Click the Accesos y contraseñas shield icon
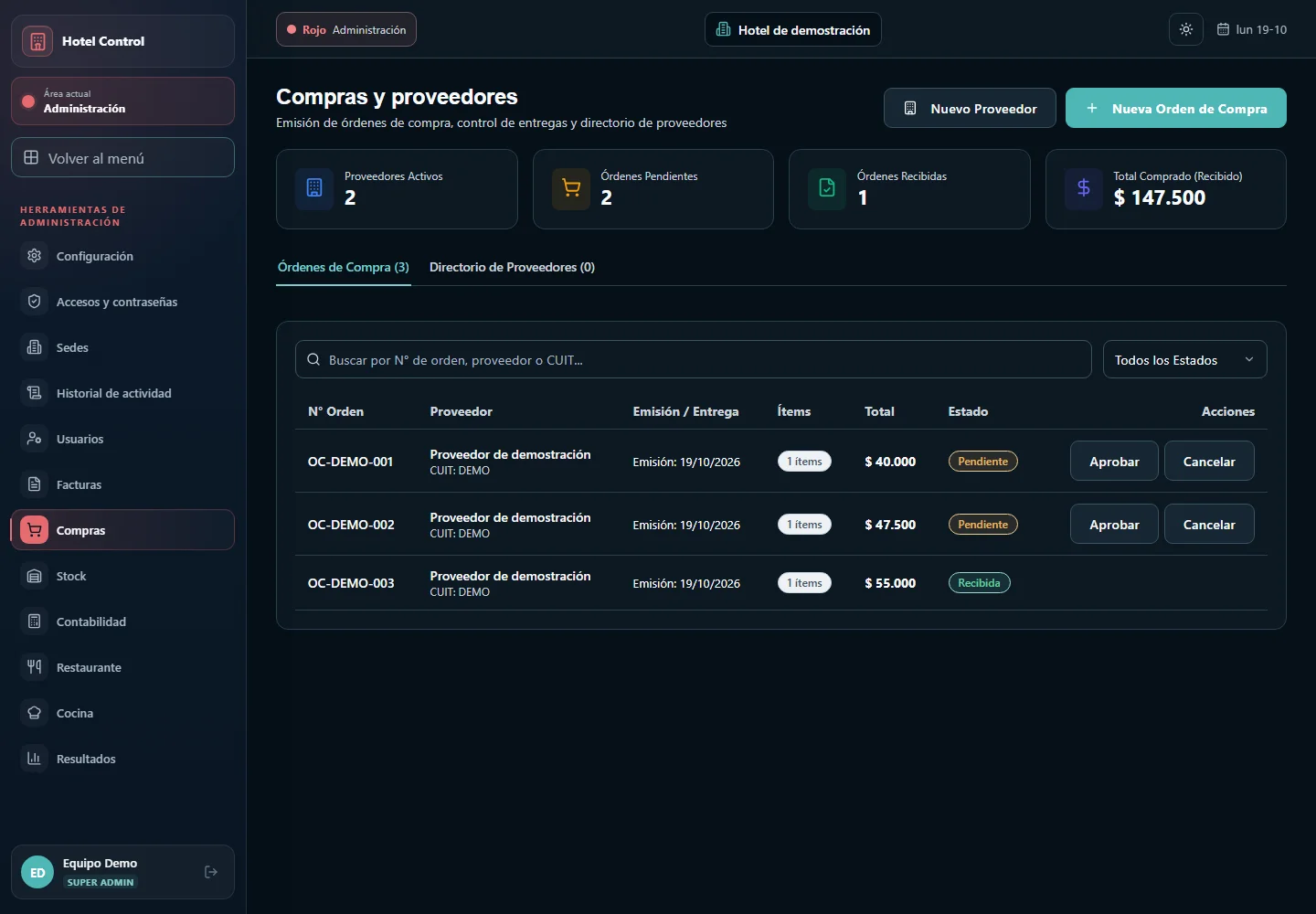The width and height of the screenshot is (1316, 914). [x=34, y=302]
